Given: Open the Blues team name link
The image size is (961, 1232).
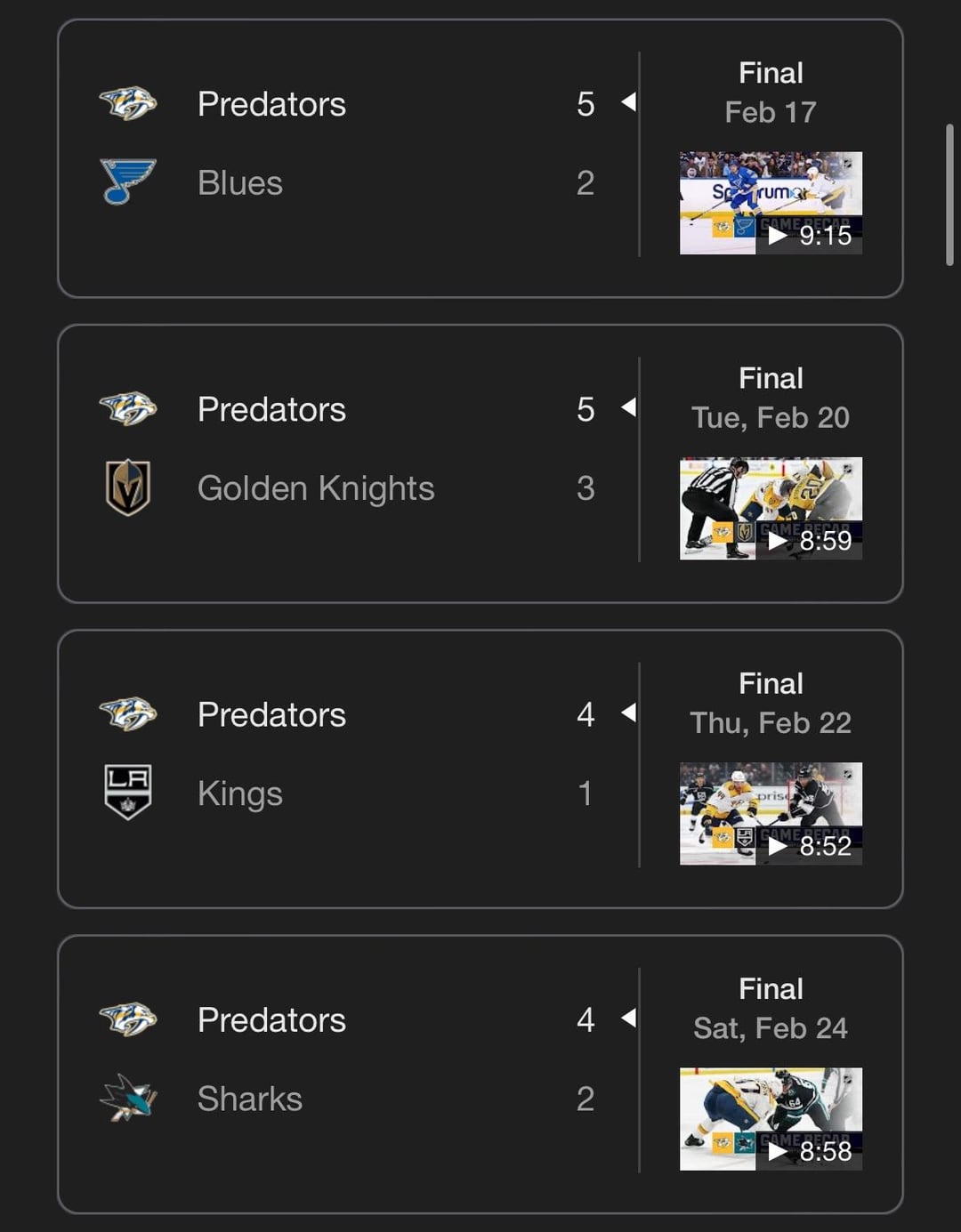Looking at the screenshot, I should (x=240, y=183).
